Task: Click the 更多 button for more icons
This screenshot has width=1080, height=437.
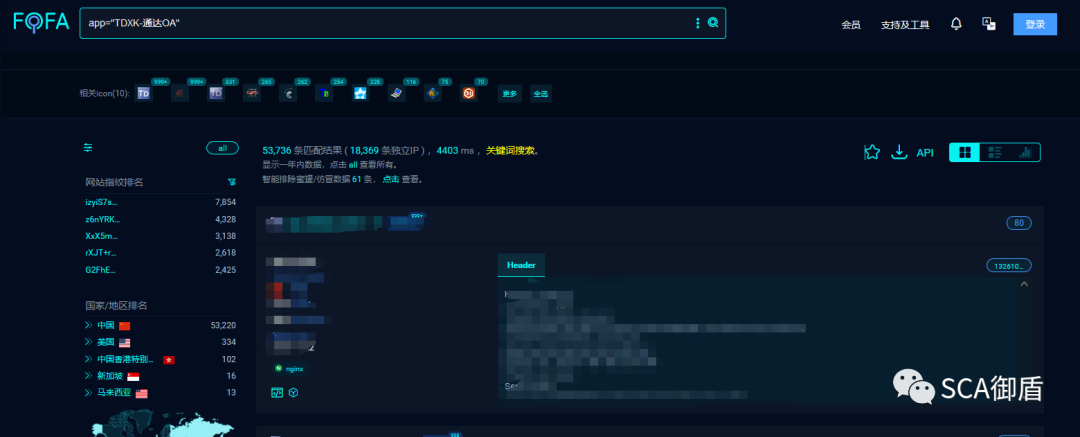Action: point(509,94)
